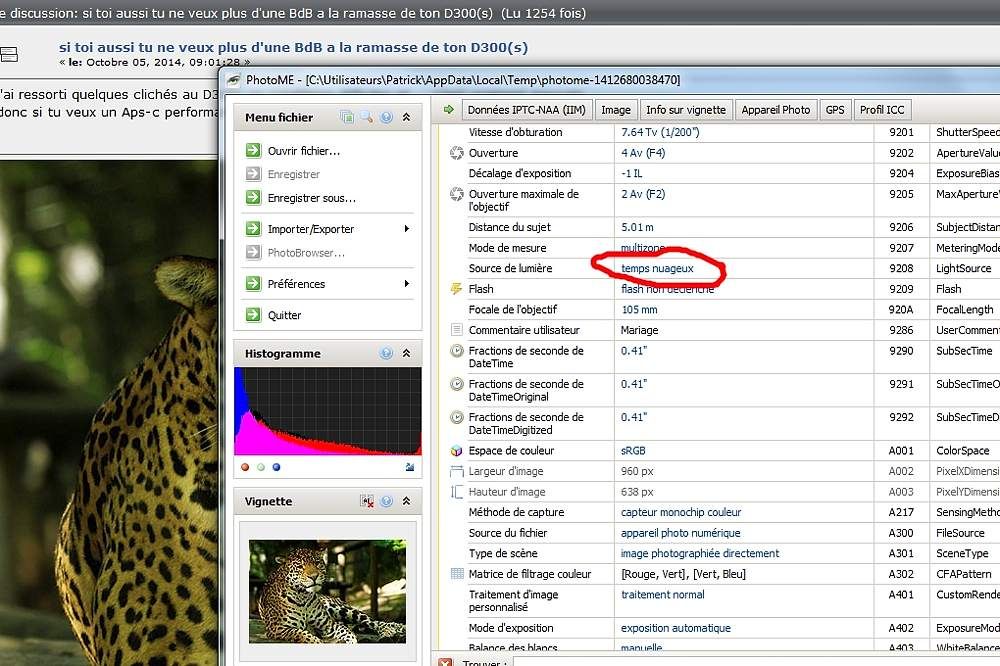The width and height of the screenshot is (1000, 666).
Task: Collapse the Menu fichier panel
Action: [x=406, y=117]
